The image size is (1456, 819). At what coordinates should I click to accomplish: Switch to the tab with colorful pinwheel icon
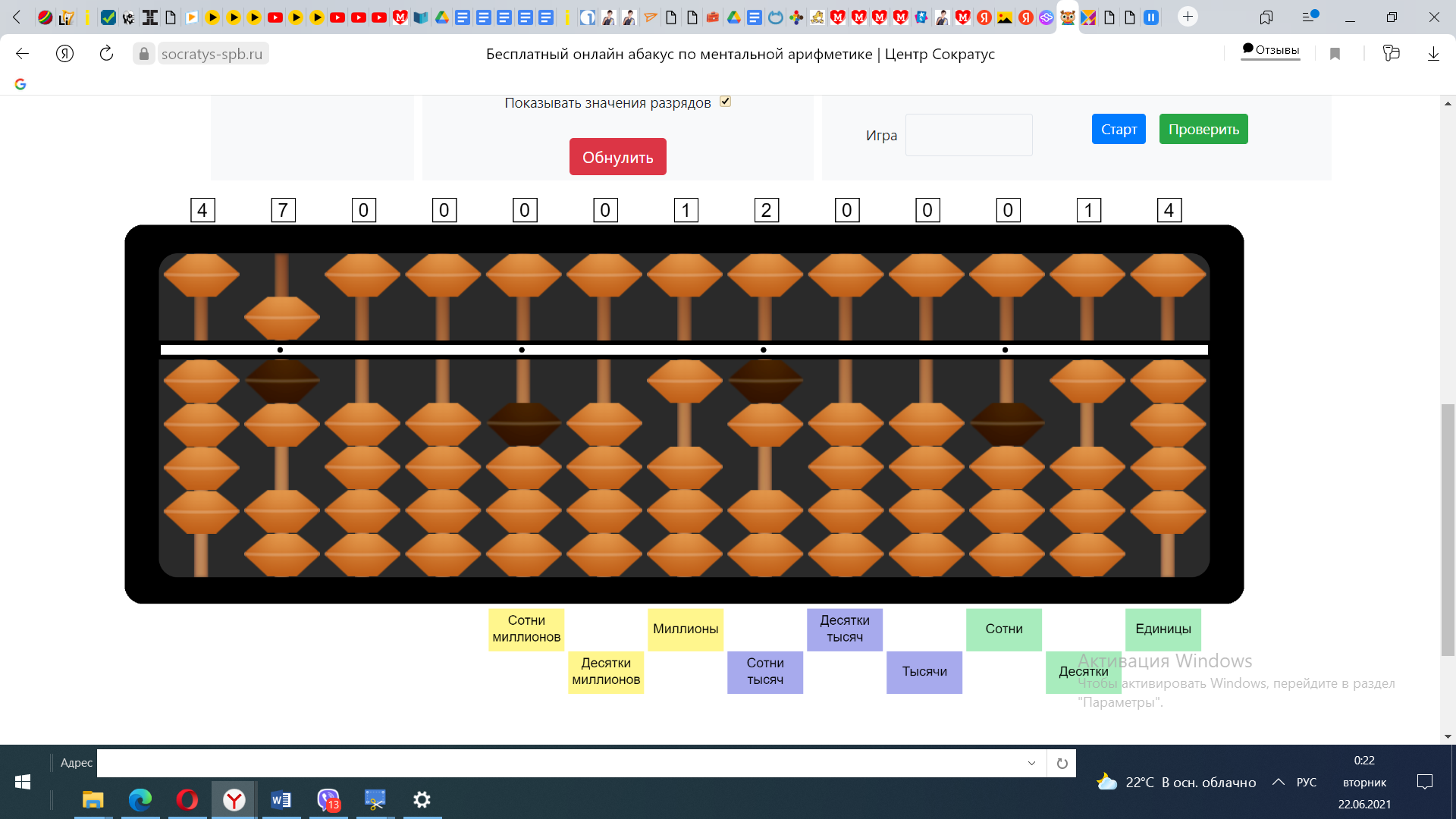click(x=796, y=17)
